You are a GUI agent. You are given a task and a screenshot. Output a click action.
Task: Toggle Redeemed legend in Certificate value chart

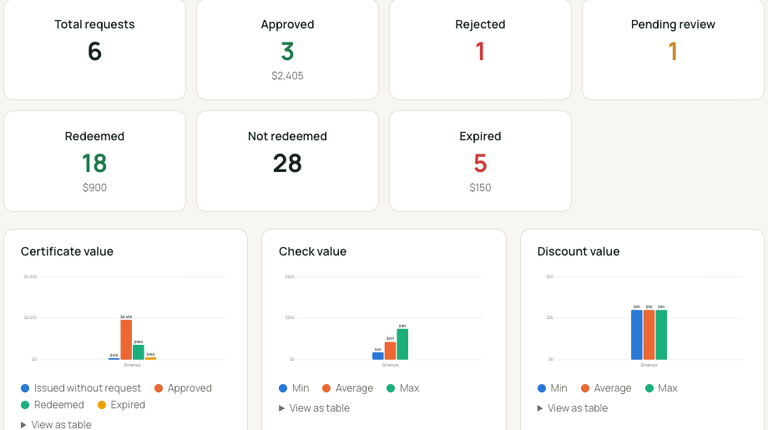coord(52,405)
